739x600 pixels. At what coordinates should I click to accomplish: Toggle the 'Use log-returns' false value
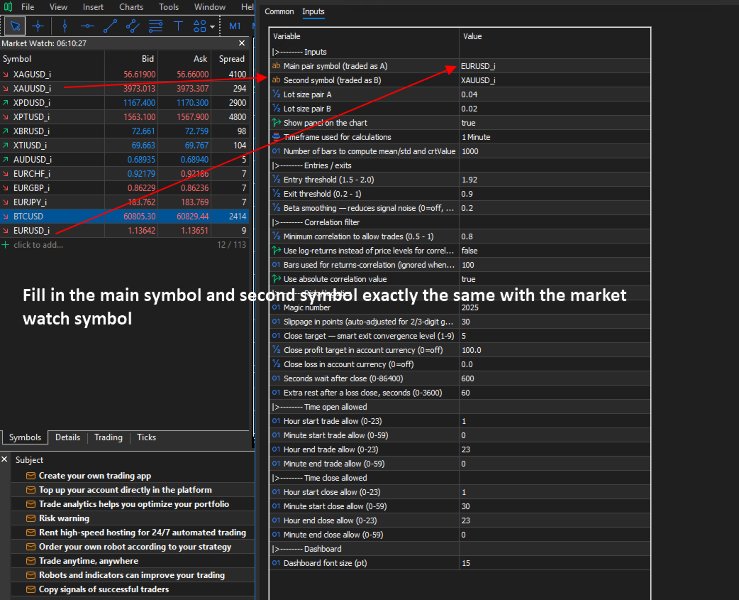pos(555,251)
